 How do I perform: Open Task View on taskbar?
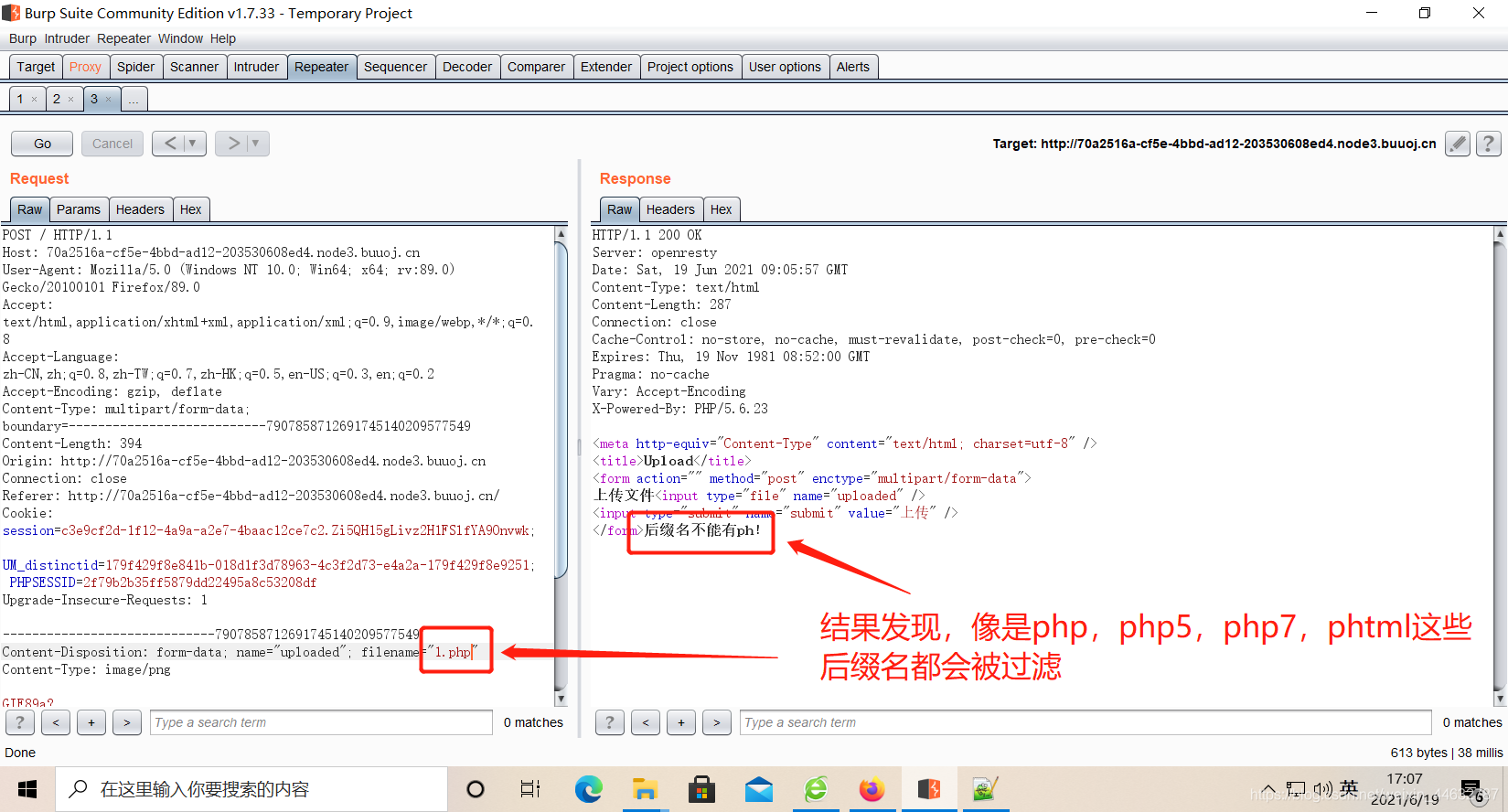coord(530,789)
